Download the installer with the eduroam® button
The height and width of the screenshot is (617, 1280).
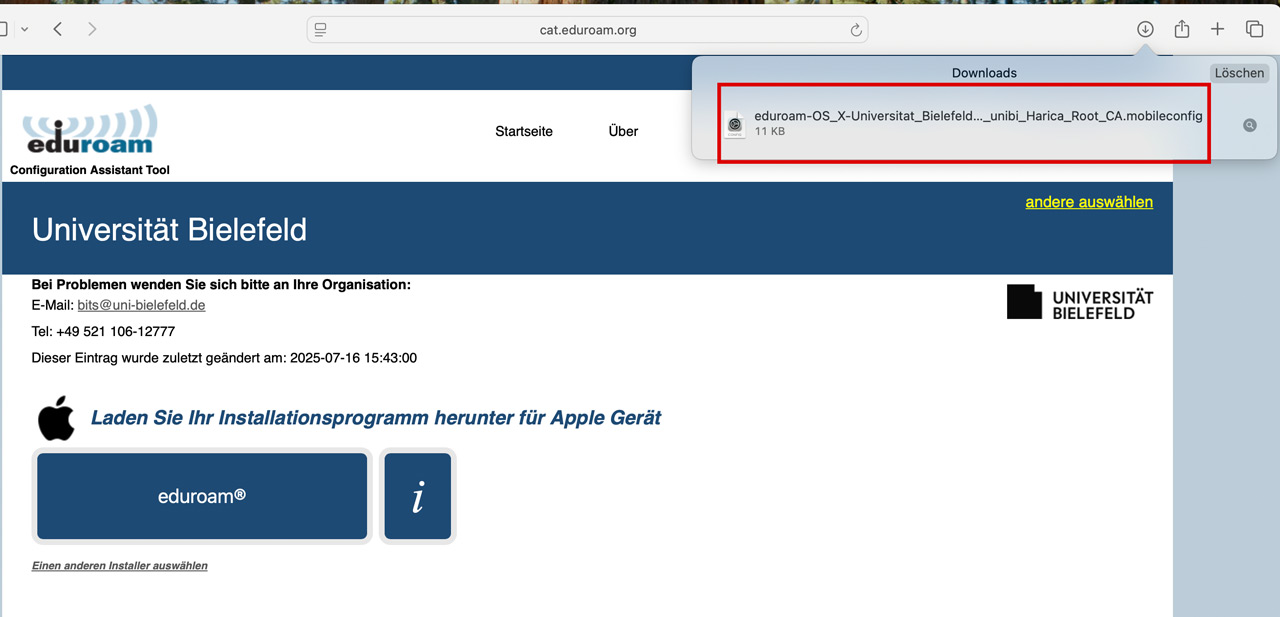click(x=202, y=496)
